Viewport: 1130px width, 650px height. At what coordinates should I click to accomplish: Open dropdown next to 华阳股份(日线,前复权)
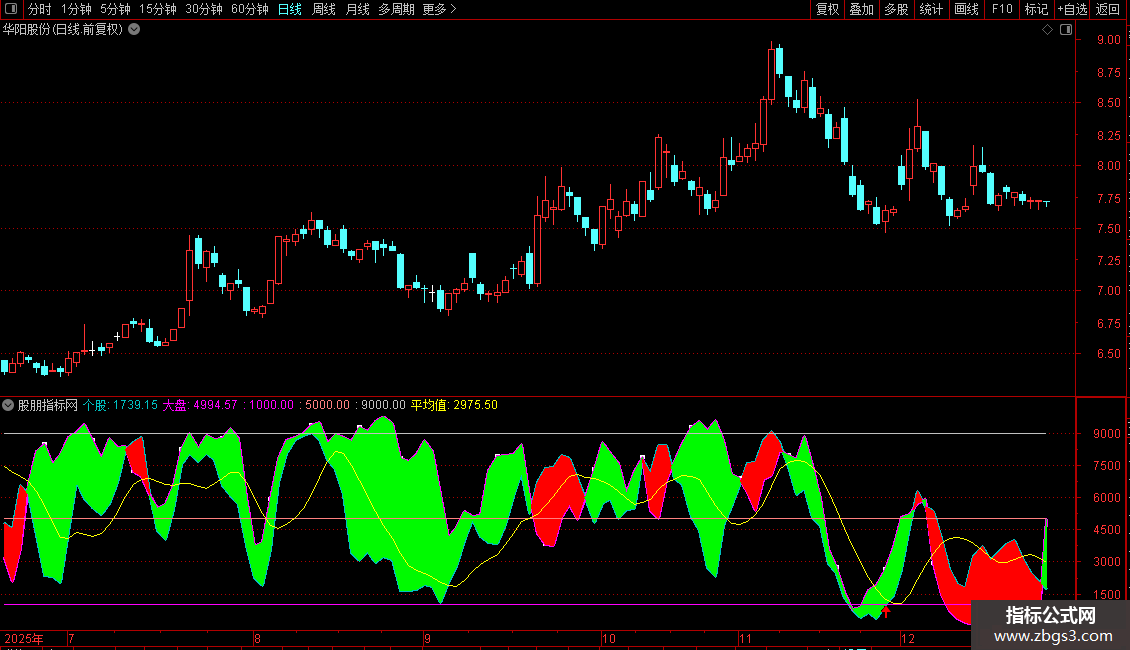tap(134, 30)
